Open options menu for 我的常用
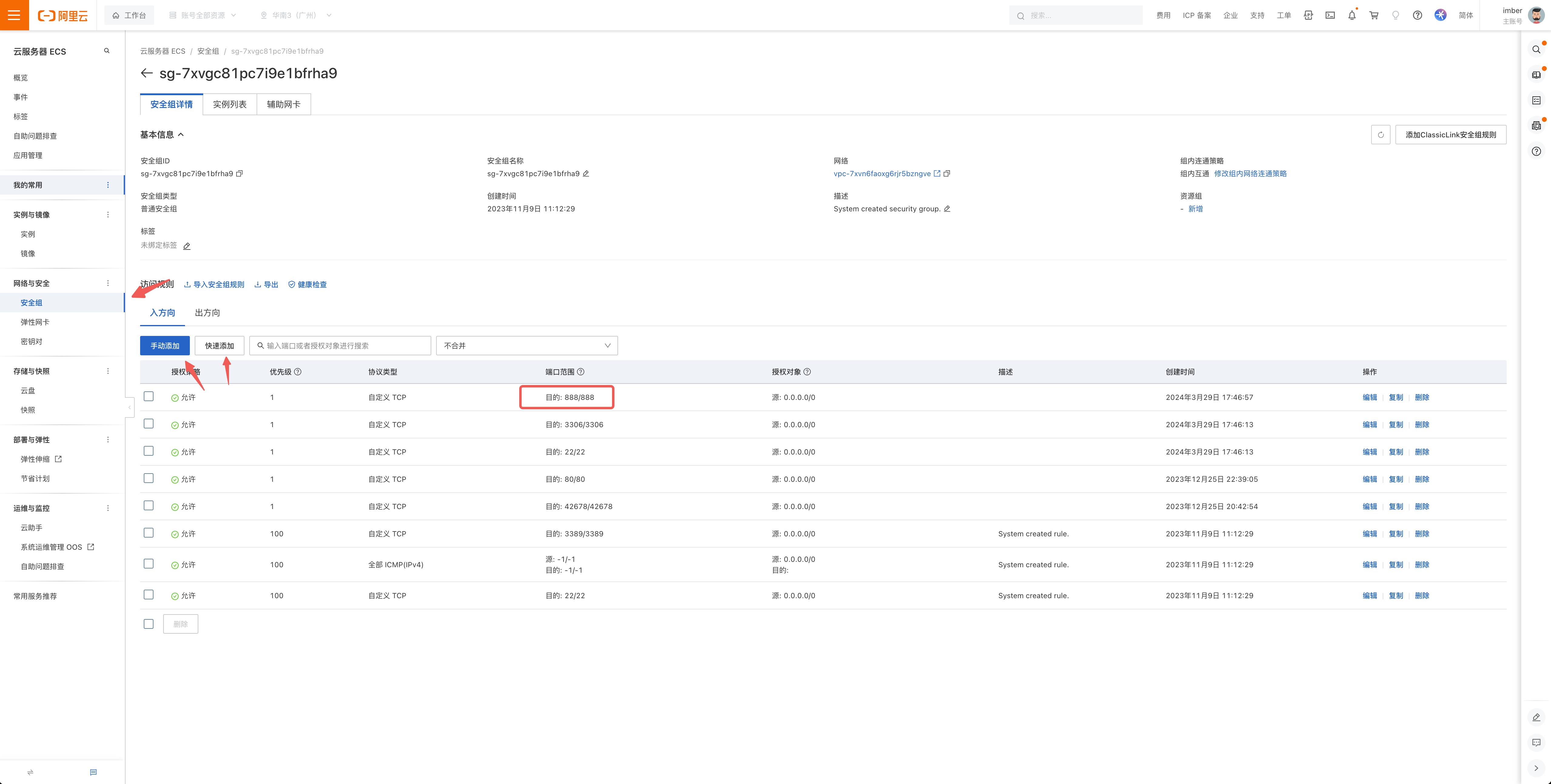This screenshot has width=1551, height=784. 108,185
